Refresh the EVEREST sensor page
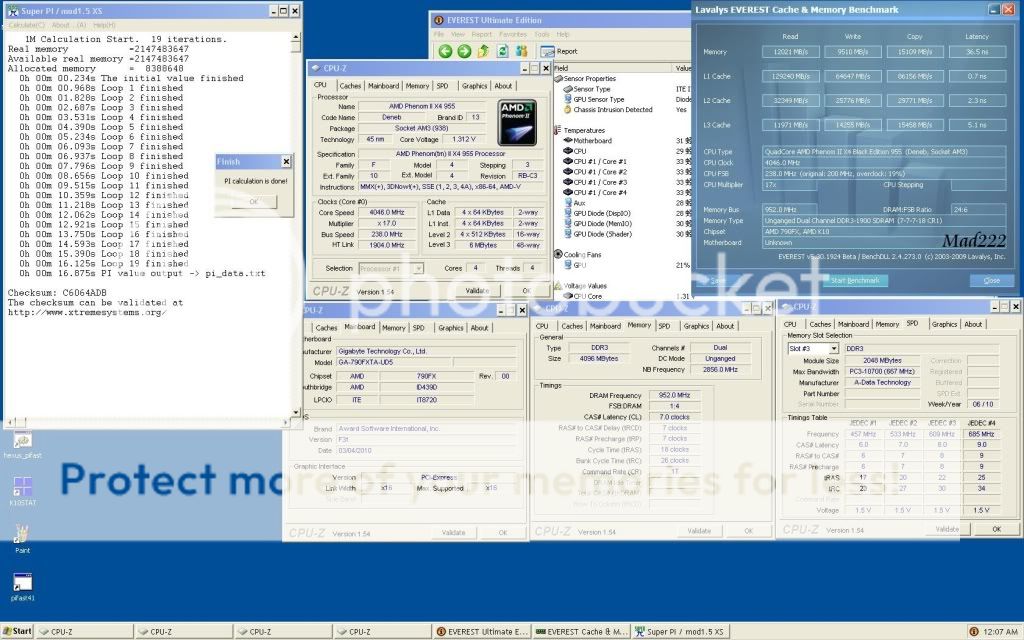The image size is (1024, 640). pos(502,51)
